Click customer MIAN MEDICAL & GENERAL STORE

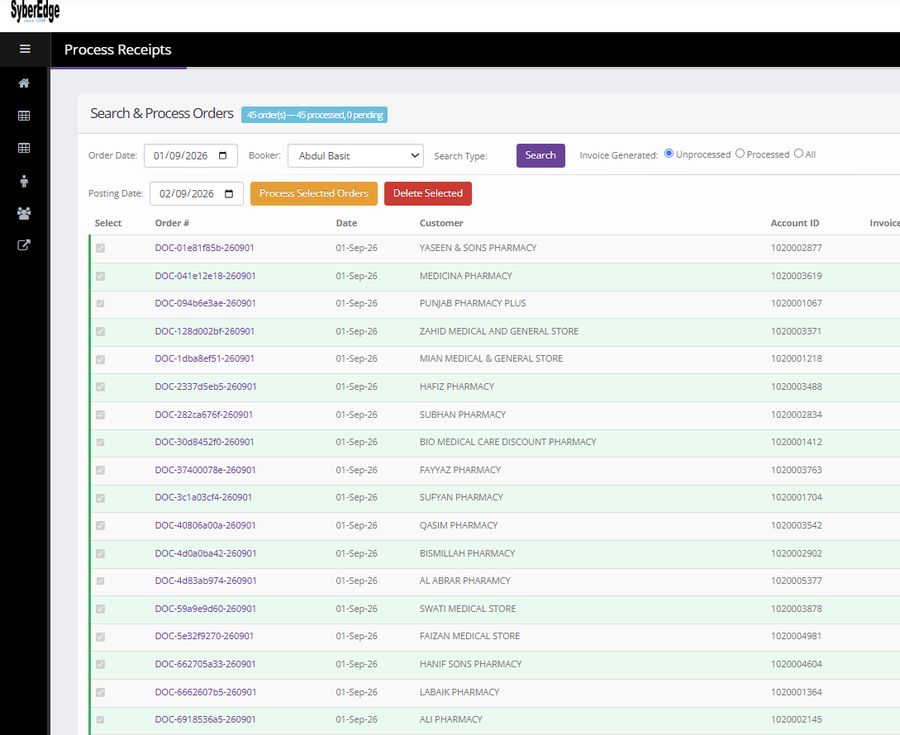click(x=491, y=359)
